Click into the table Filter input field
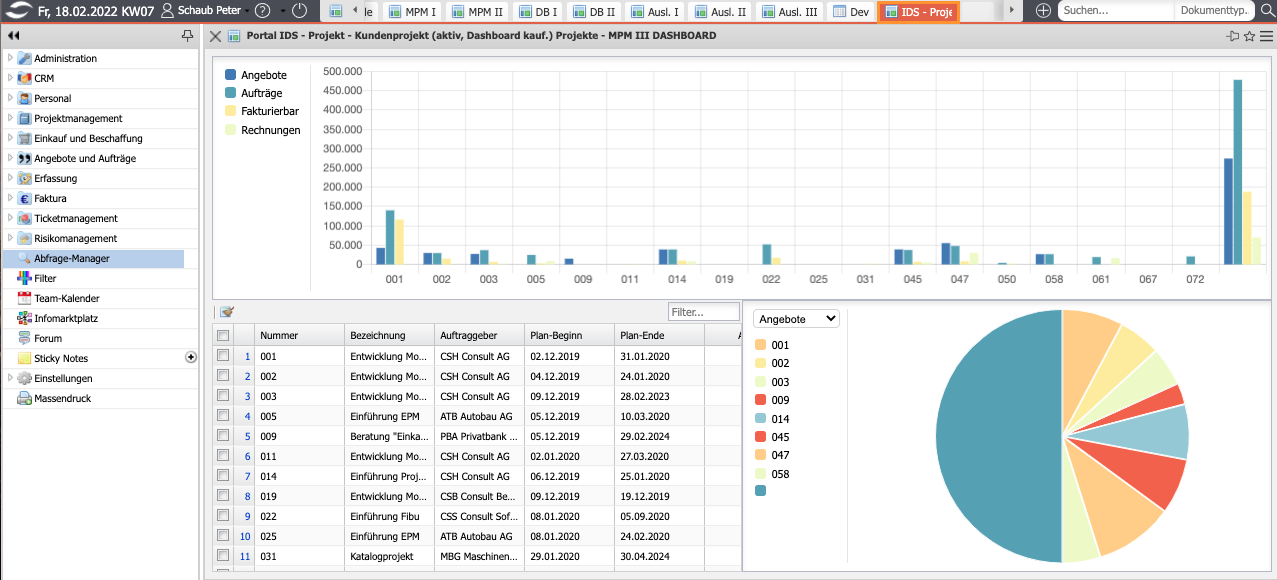 [x=703, y=312]
